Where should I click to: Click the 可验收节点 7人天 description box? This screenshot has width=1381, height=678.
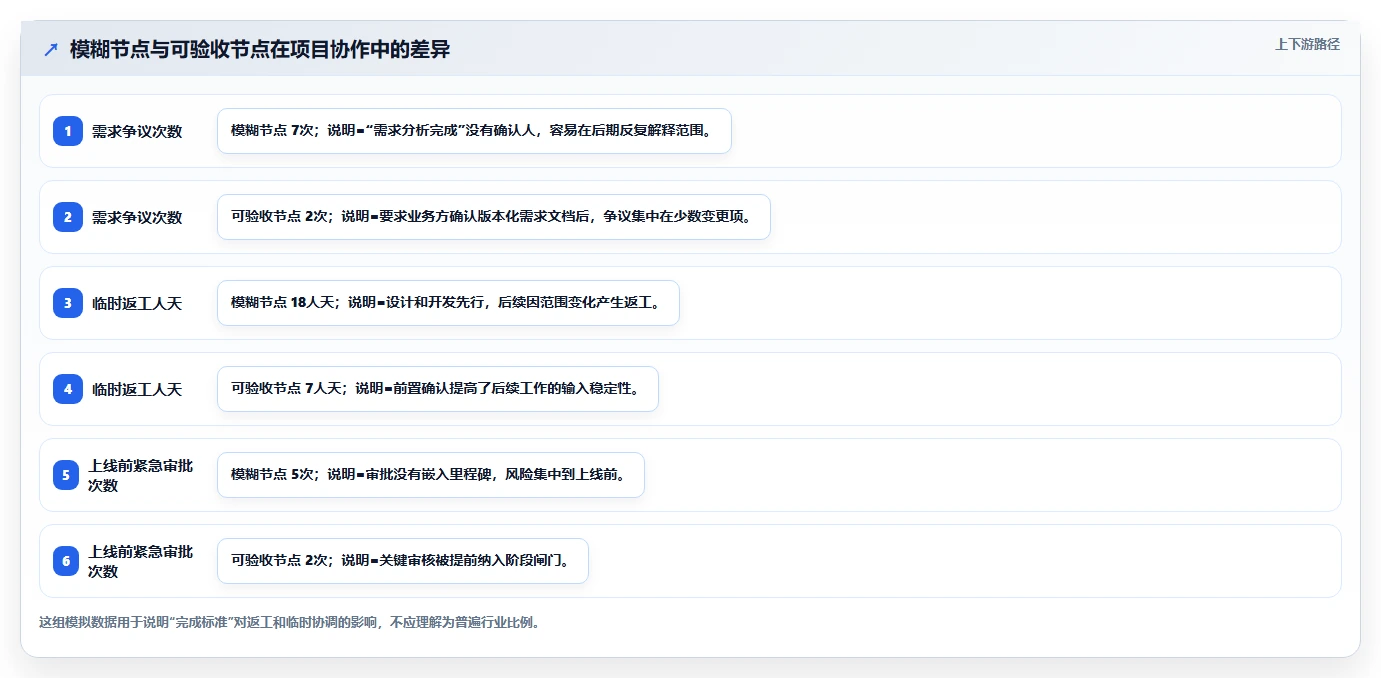pyautogui.click(x=438, y=389)
